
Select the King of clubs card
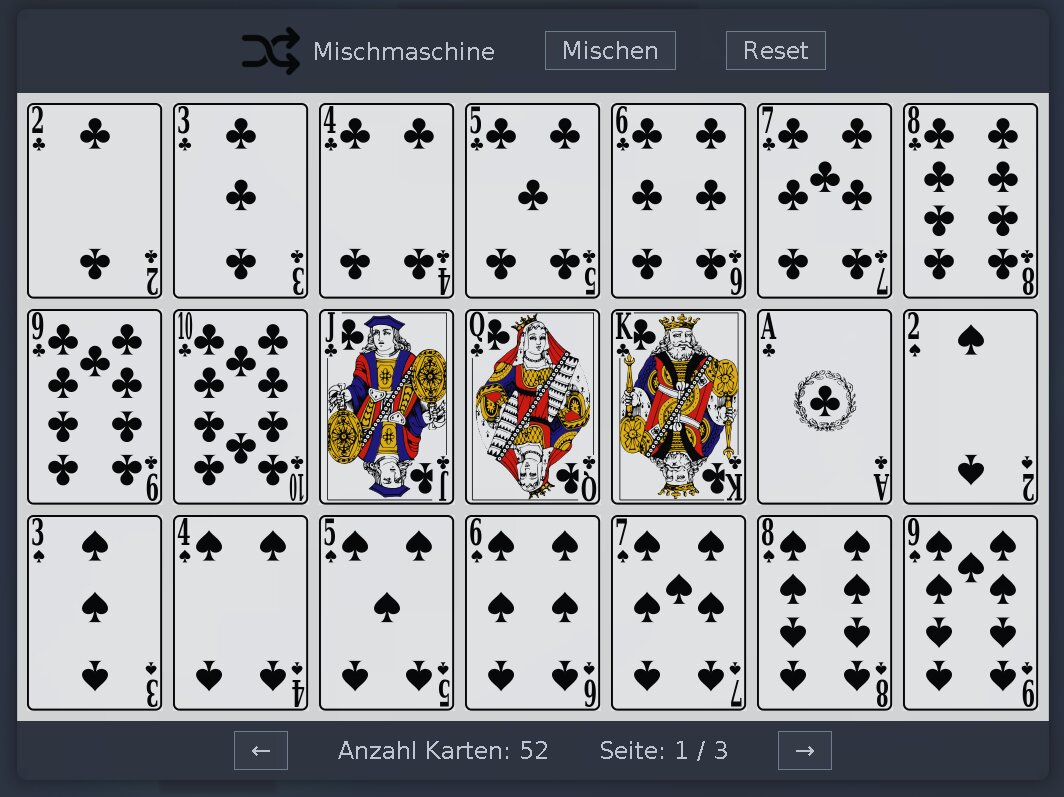(x=679, y=407)
